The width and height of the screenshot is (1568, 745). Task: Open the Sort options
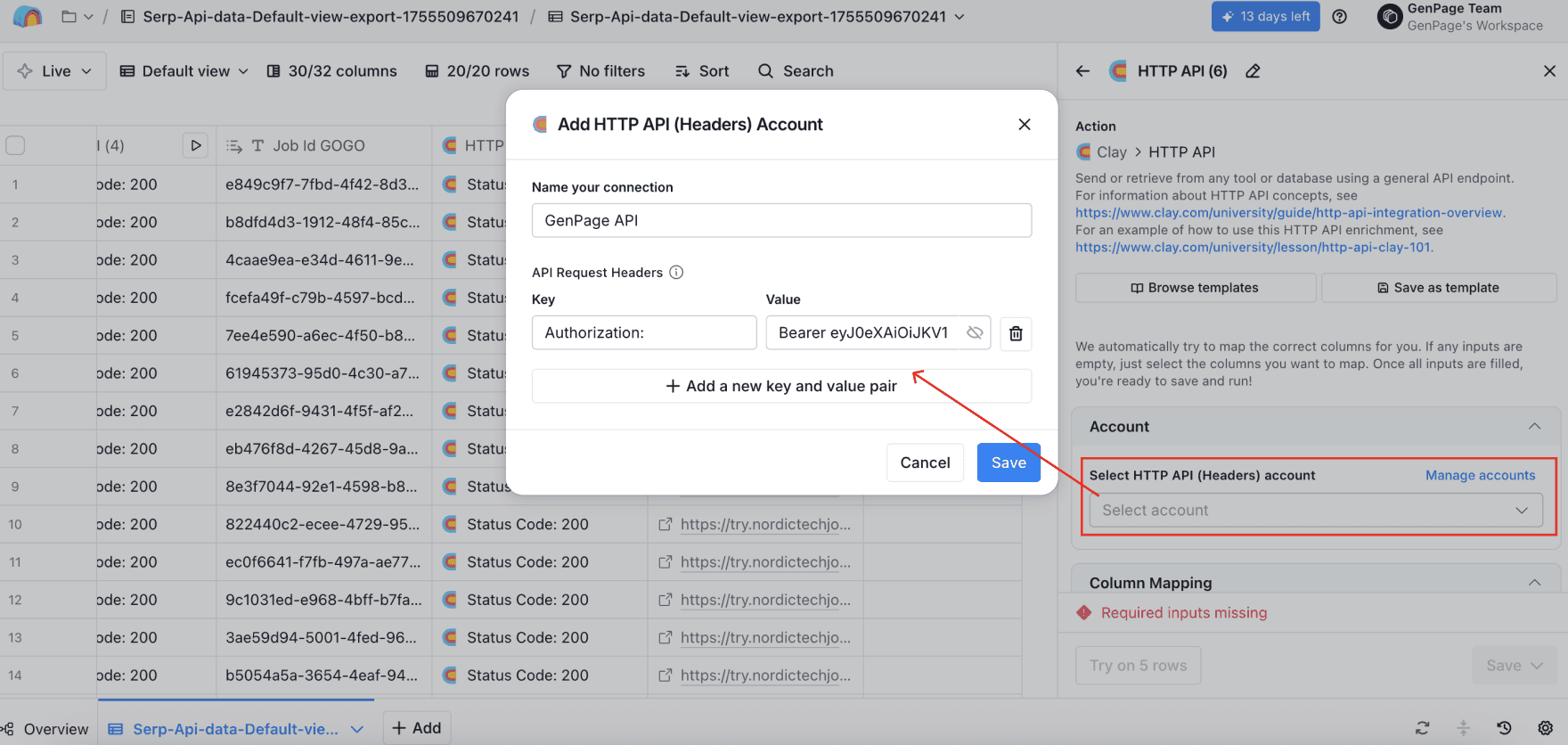pos(702,70)
